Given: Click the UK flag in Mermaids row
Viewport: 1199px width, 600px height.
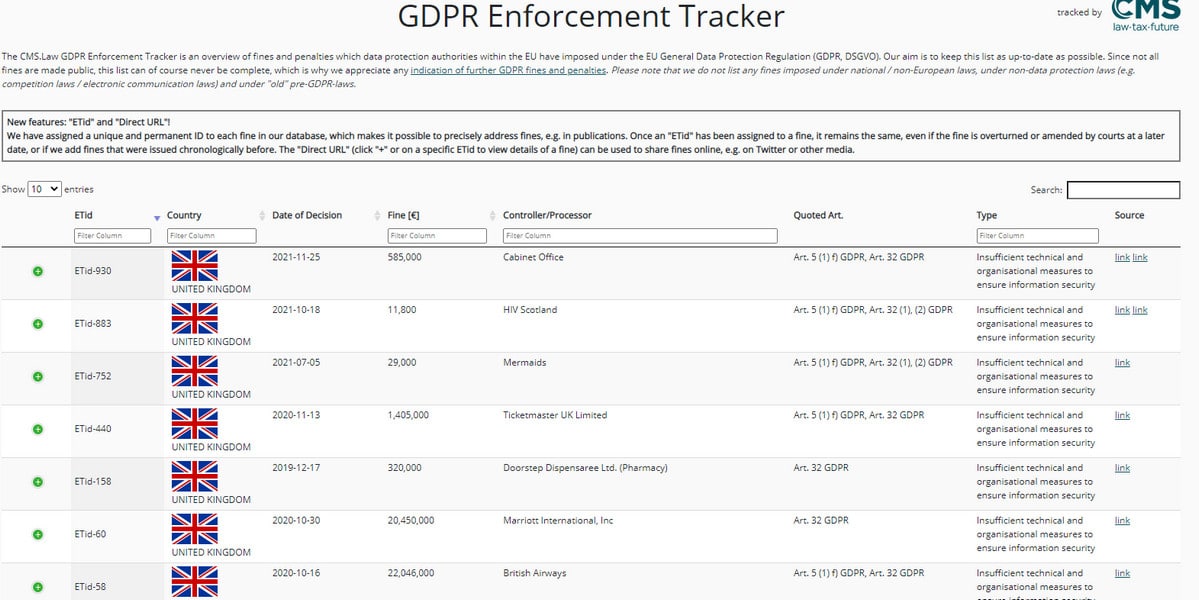Looking at the screenshot, I should click(194, 371).
